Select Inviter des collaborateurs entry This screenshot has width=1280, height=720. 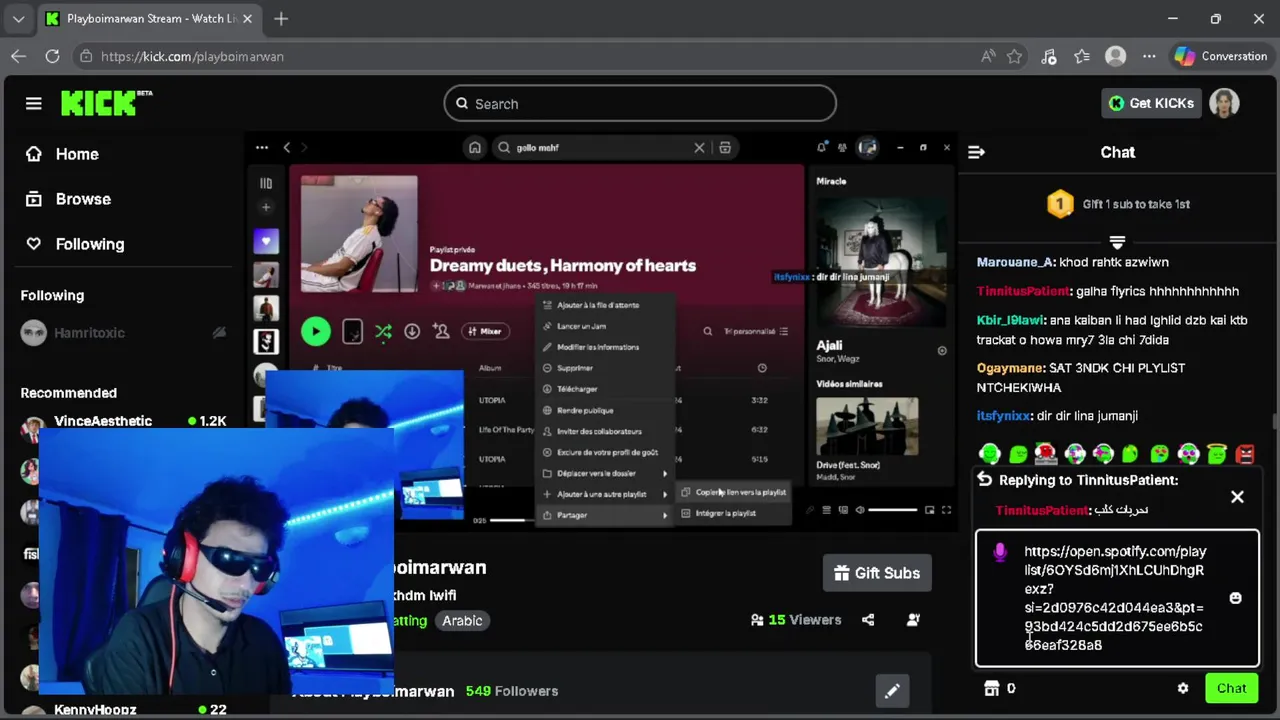(604, 431)
